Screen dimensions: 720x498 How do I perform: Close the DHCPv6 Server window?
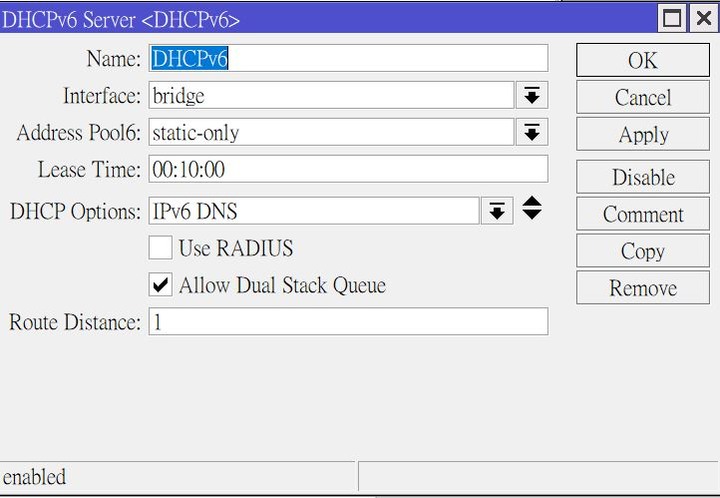pyautogui.click(x=704, y=18)
